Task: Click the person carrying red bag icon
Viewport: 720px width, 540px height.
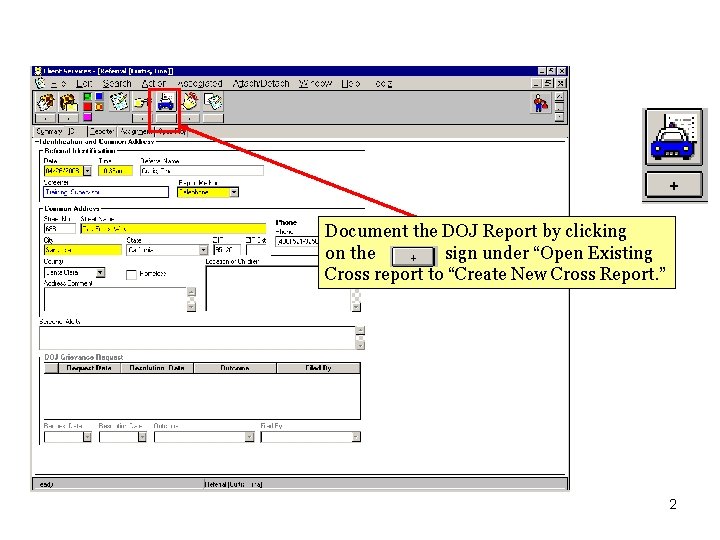Action: 541,103
